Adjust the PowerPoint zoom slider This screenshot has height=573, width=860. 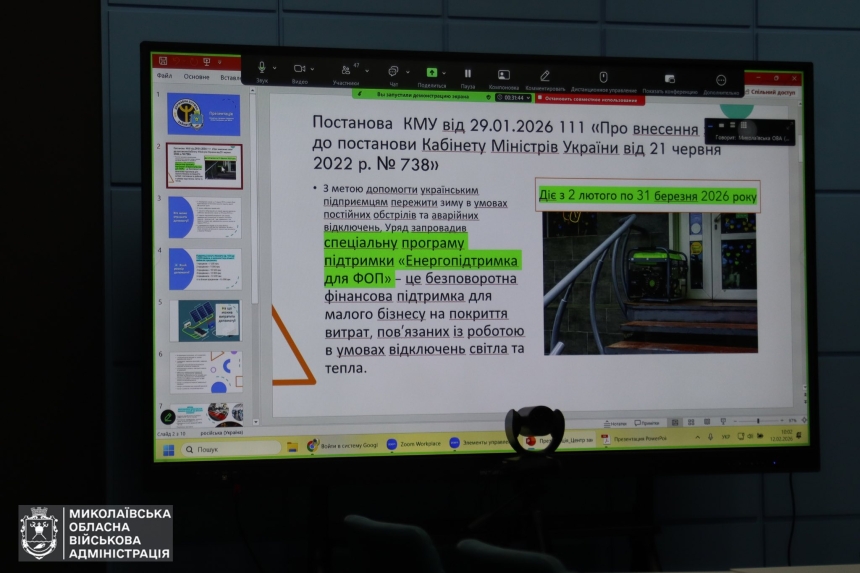coord(757,422)
